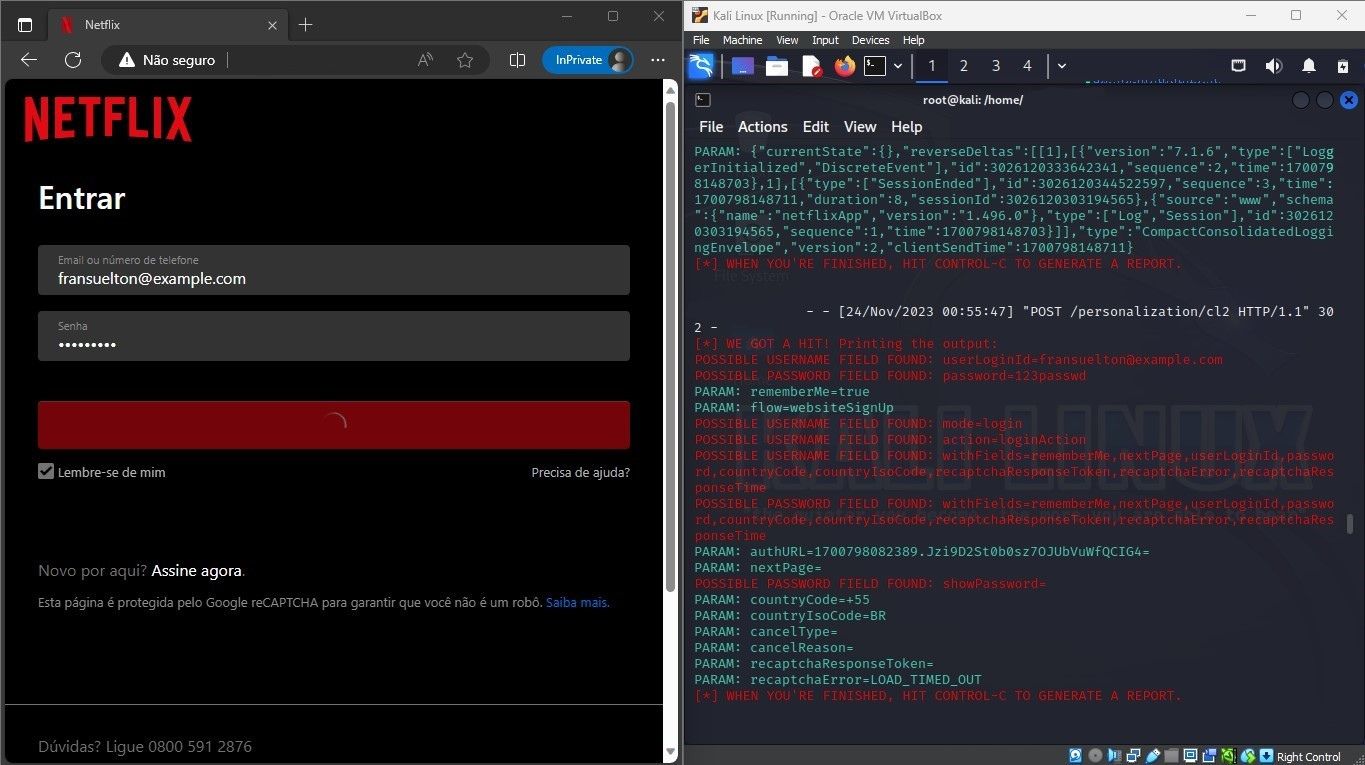Click the Email ou número de telefone field

pos(334,270)
